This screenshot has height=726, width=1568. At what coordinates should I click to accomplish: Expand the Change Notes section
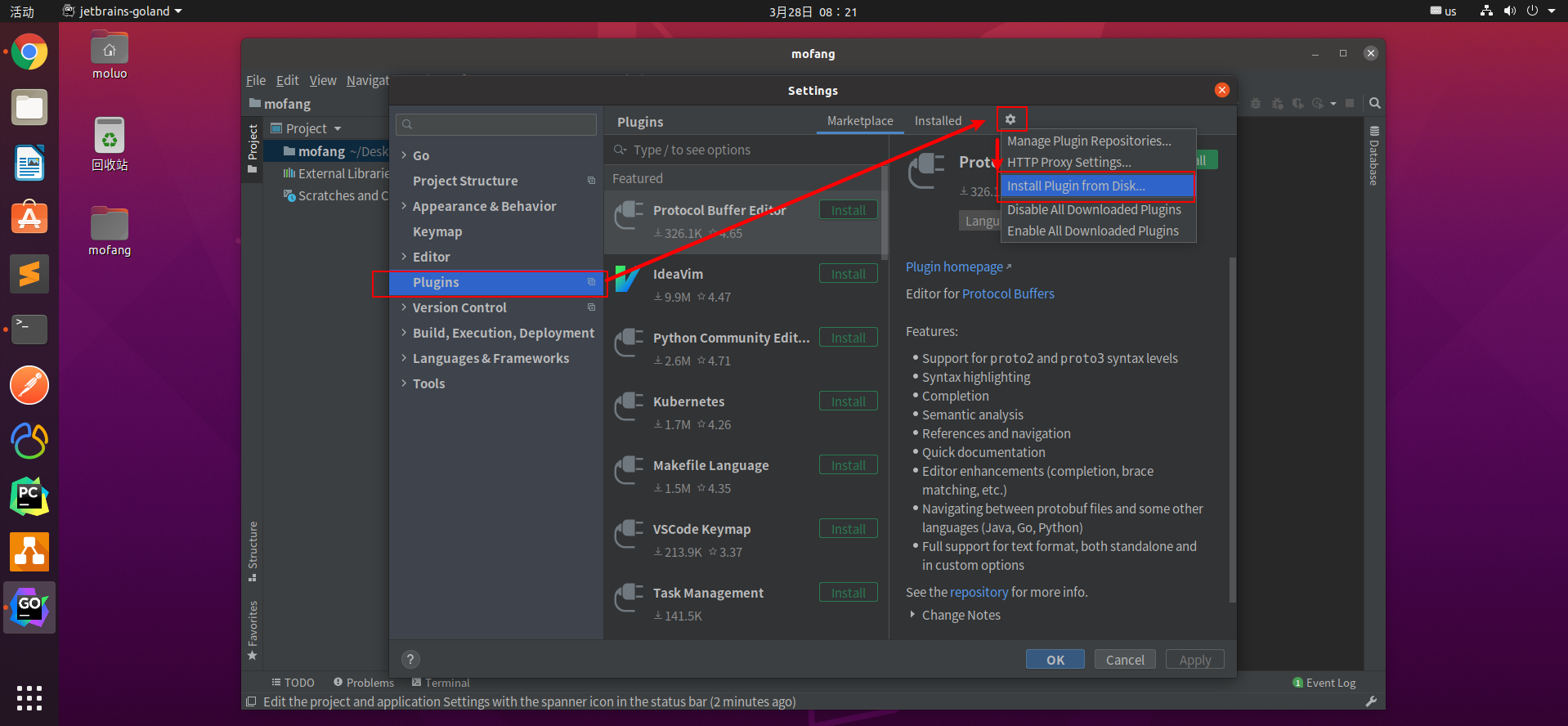[912, 614]
